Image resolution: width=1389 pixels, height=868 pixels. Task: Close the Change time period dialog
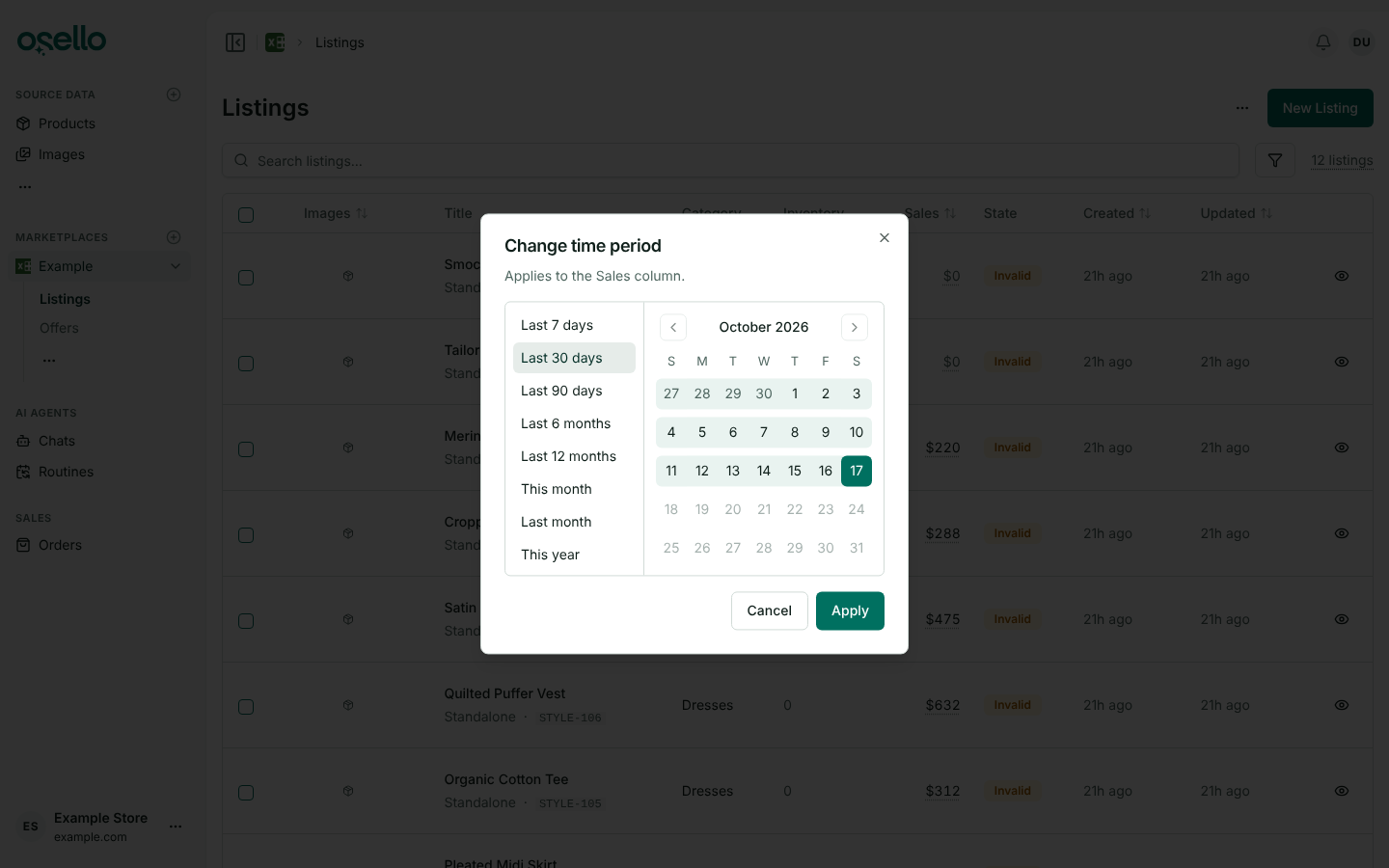pyautogui.click(x=885, y=238)
